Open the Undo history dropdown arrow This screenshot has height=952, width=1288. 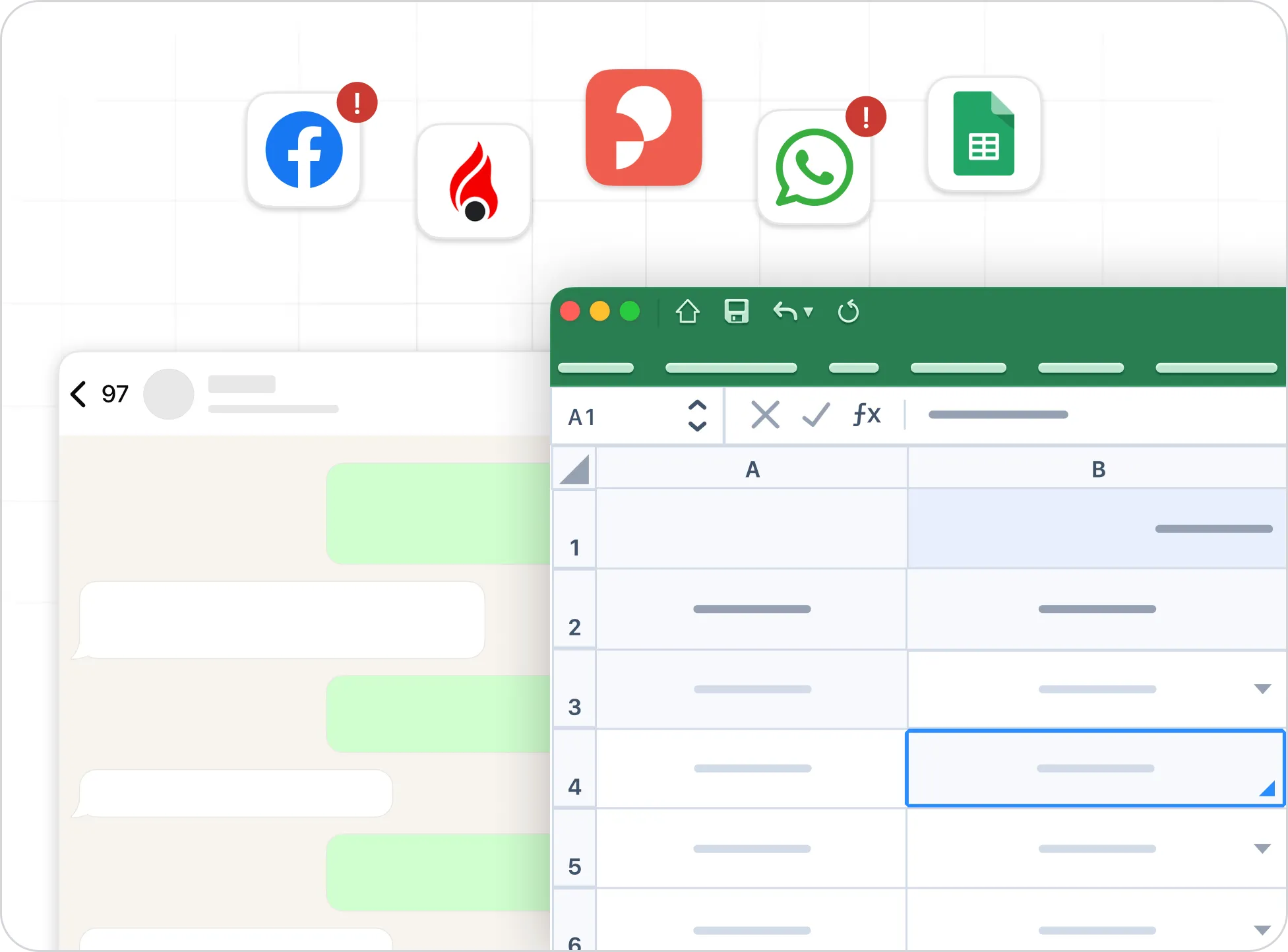coord(809,312)
